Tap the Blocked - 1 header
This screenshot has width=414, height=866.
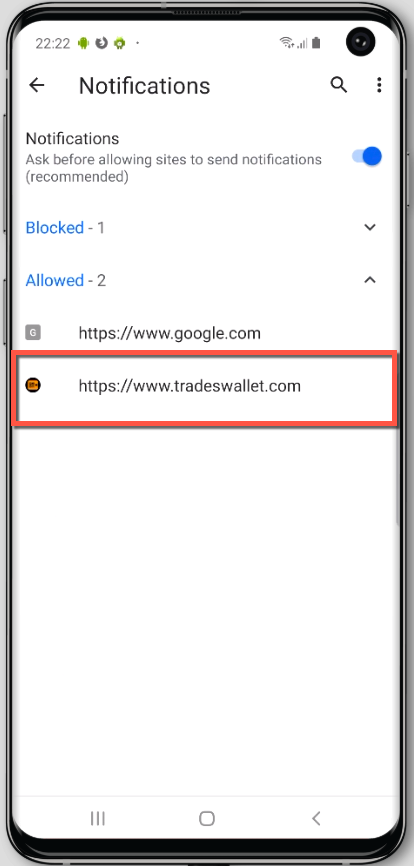(x=65, y=228)
